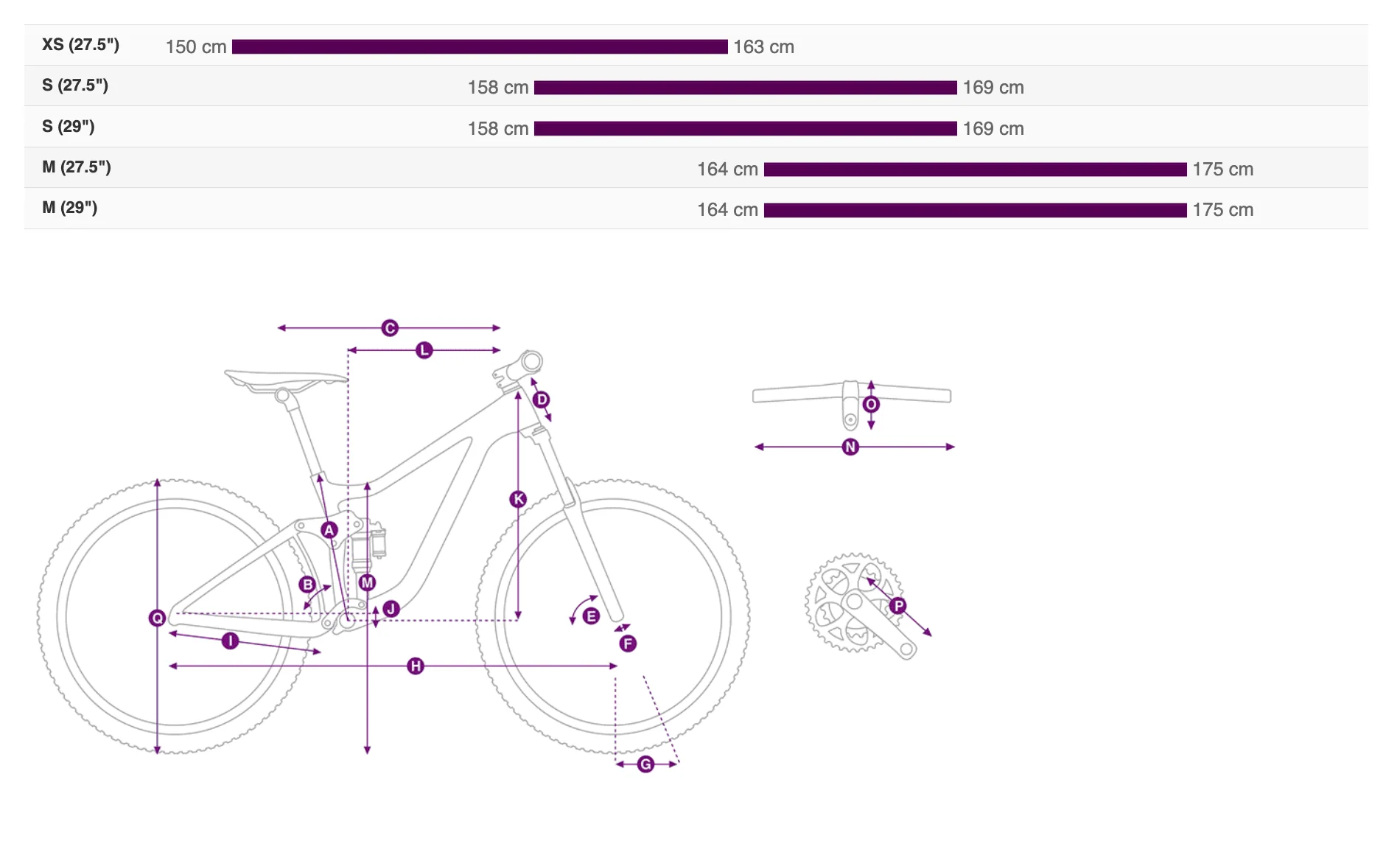This screenshot has width=1400, height=858.
Task: Select the K stack height marker
Action: point(518,499)
